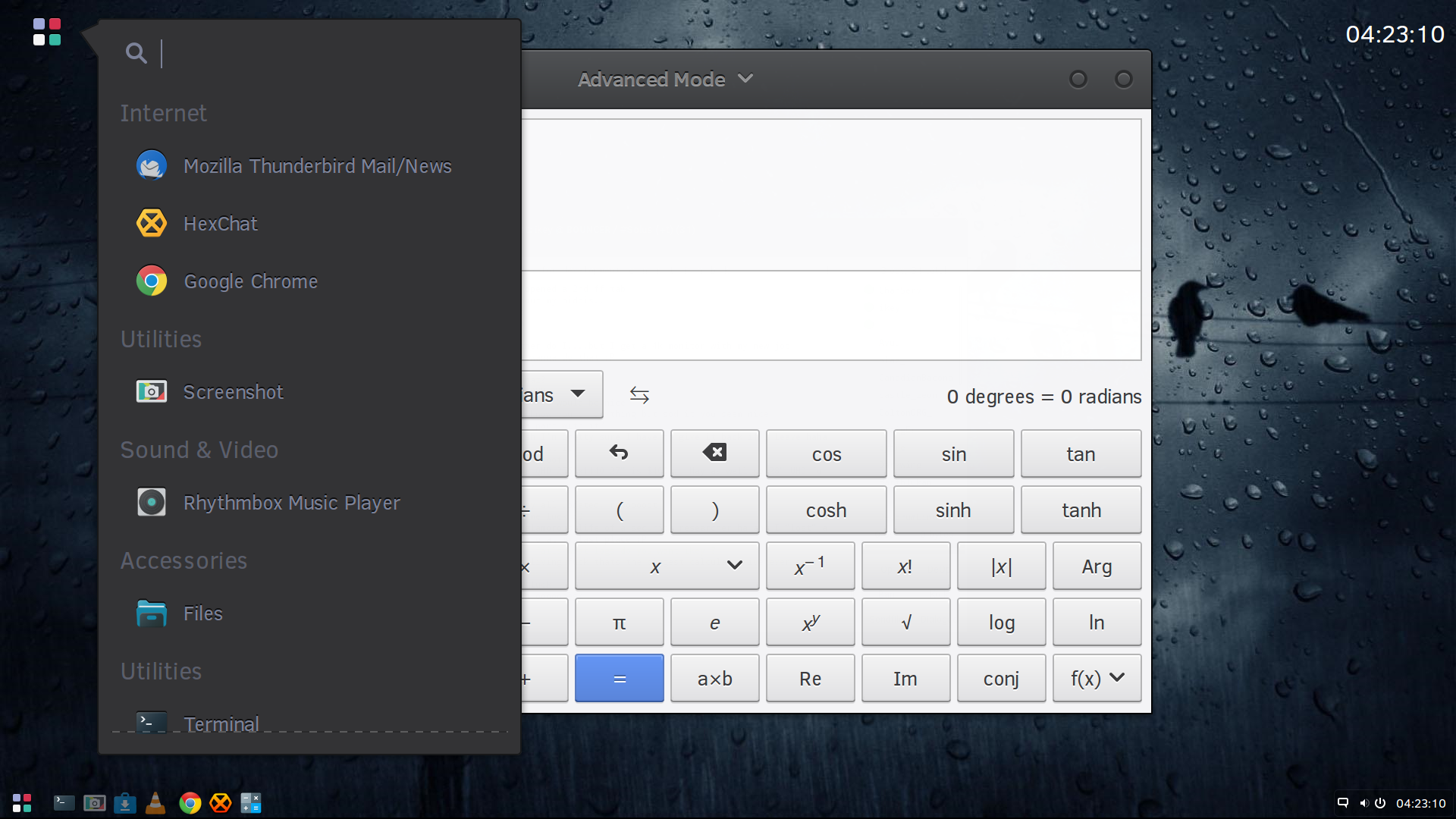Image resolution: width=1456 pixels, height=819 pixels.
Task: Open Terminal from the taskbar
Action: click(x=64, y=803)
